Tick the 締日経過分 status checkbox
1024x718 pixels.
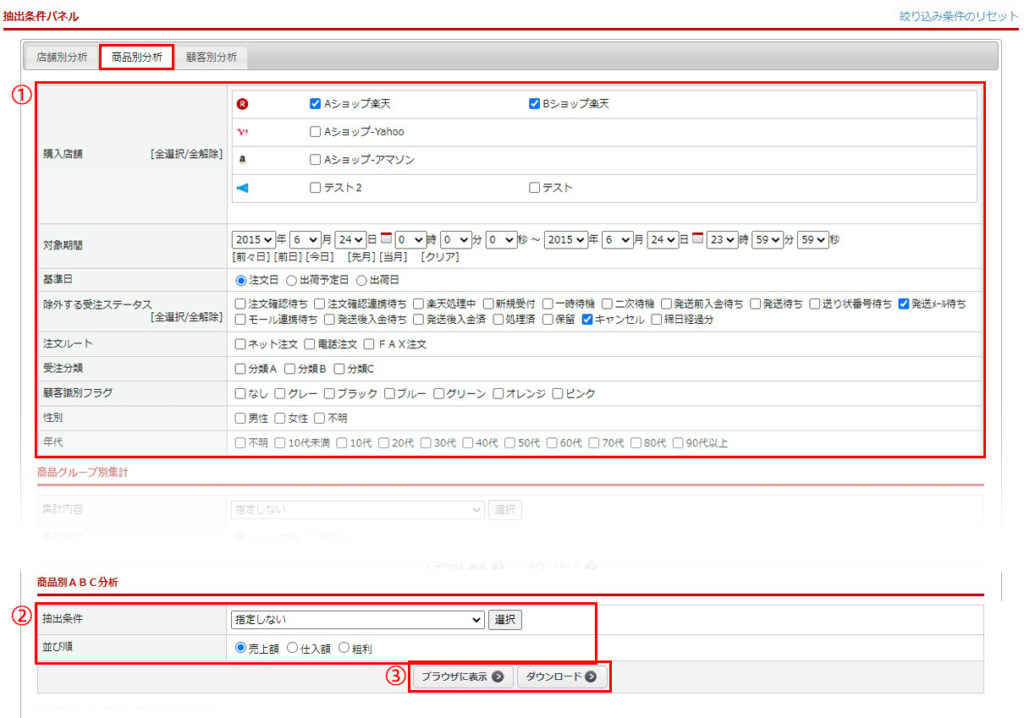click(x=656, y=319)
